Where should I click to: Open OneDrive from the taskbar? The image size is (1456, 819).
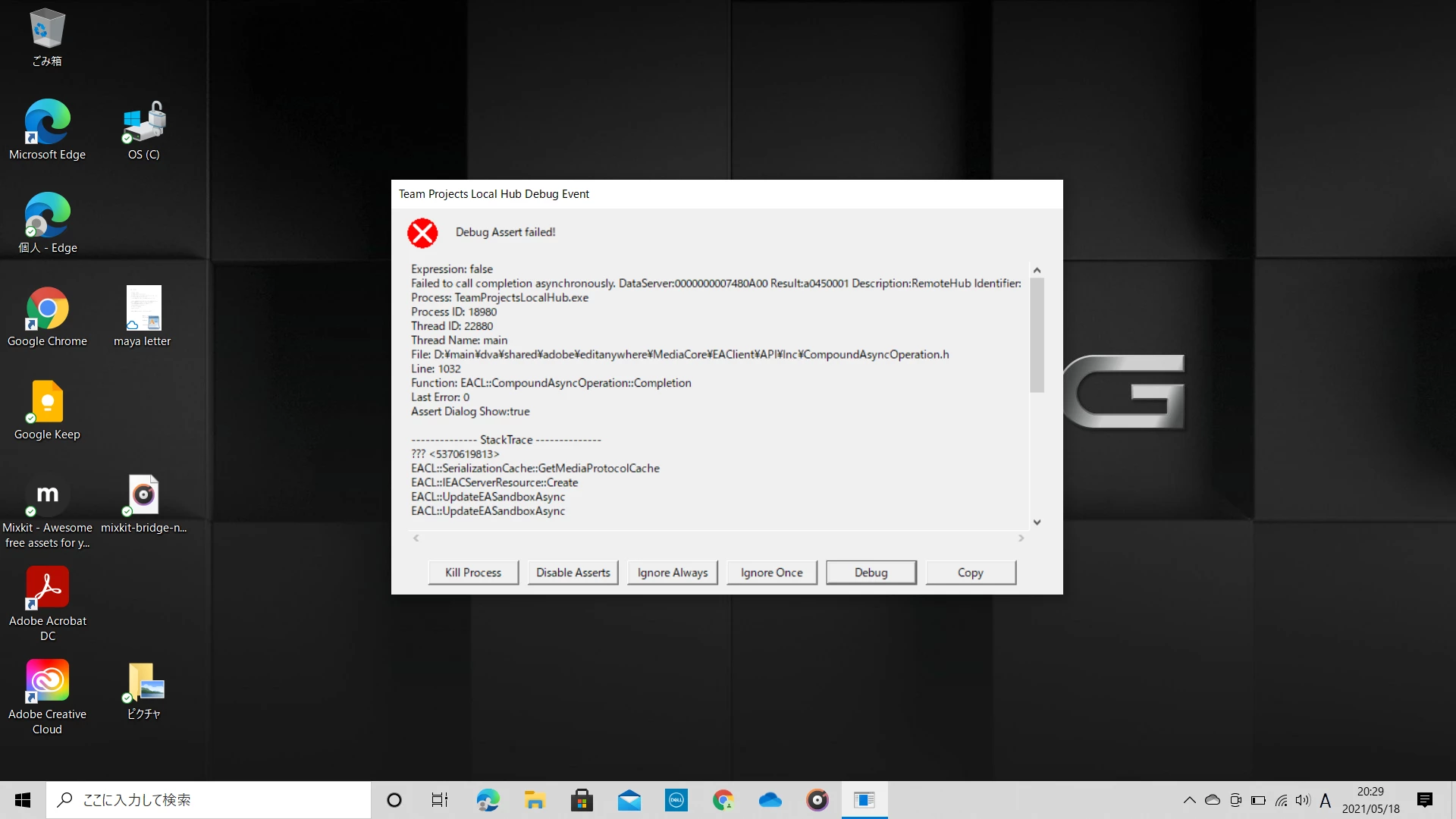770,800
